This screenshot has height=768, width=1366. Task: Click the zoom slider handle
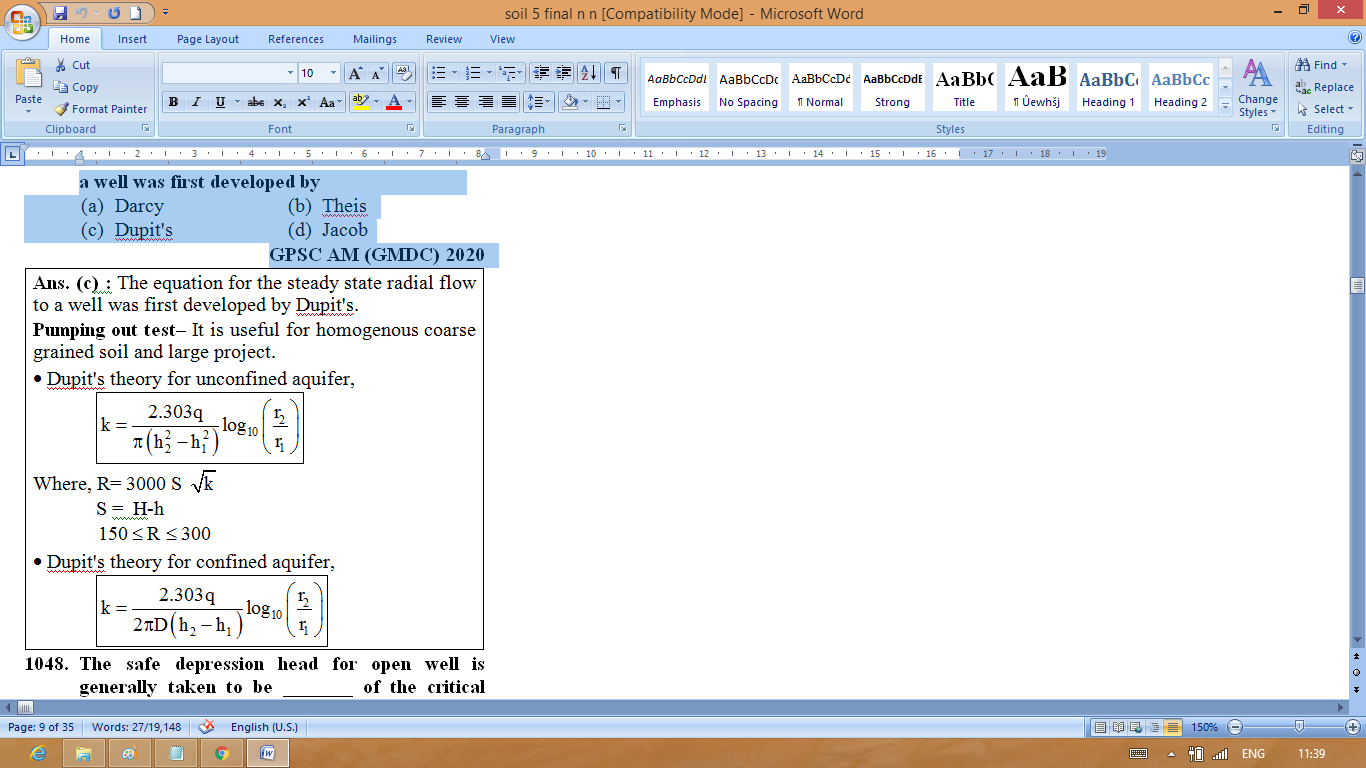tap(1298, 727)
